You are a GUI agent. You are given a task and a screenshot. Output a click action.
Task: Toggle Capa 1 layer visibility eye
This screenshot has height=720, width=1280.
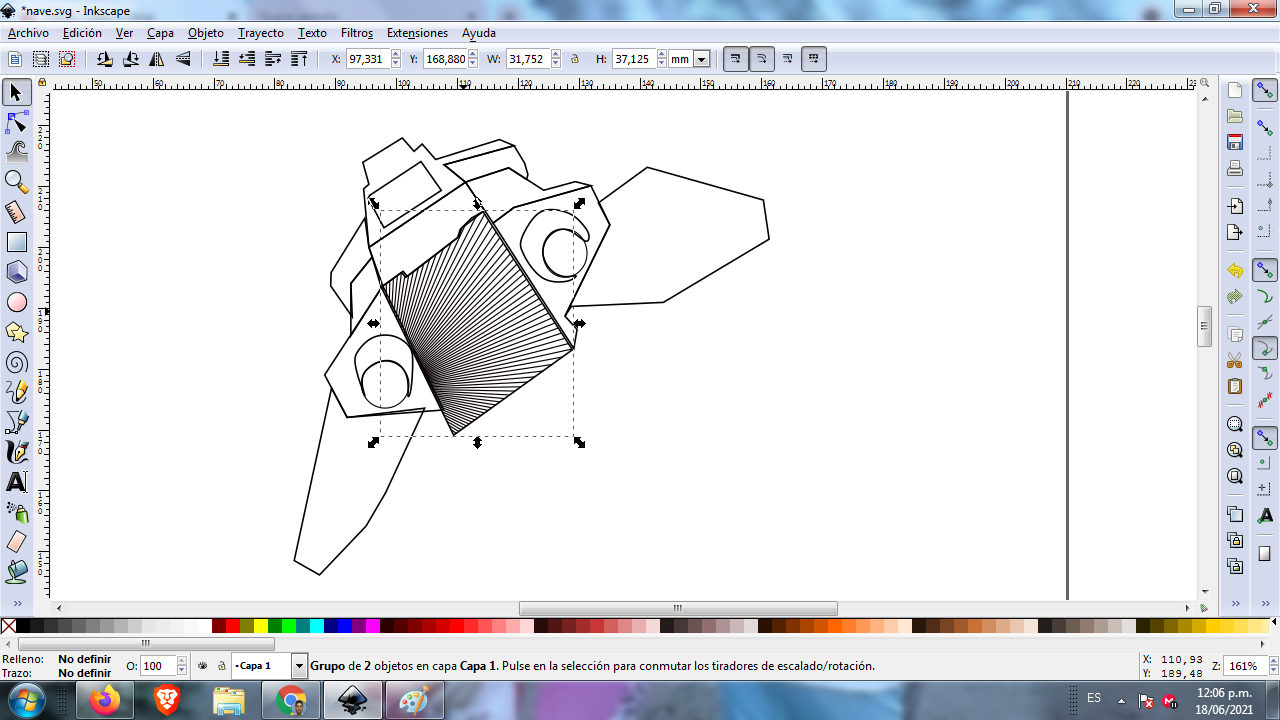[203, 665]
